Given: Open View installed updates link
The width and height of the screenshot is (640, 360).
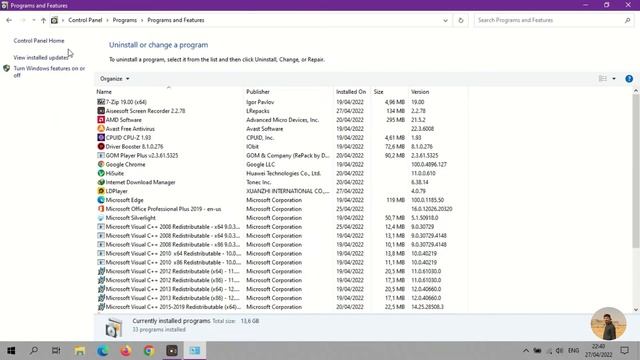Looking at the screenshot, I should click(x=41, y=58).
